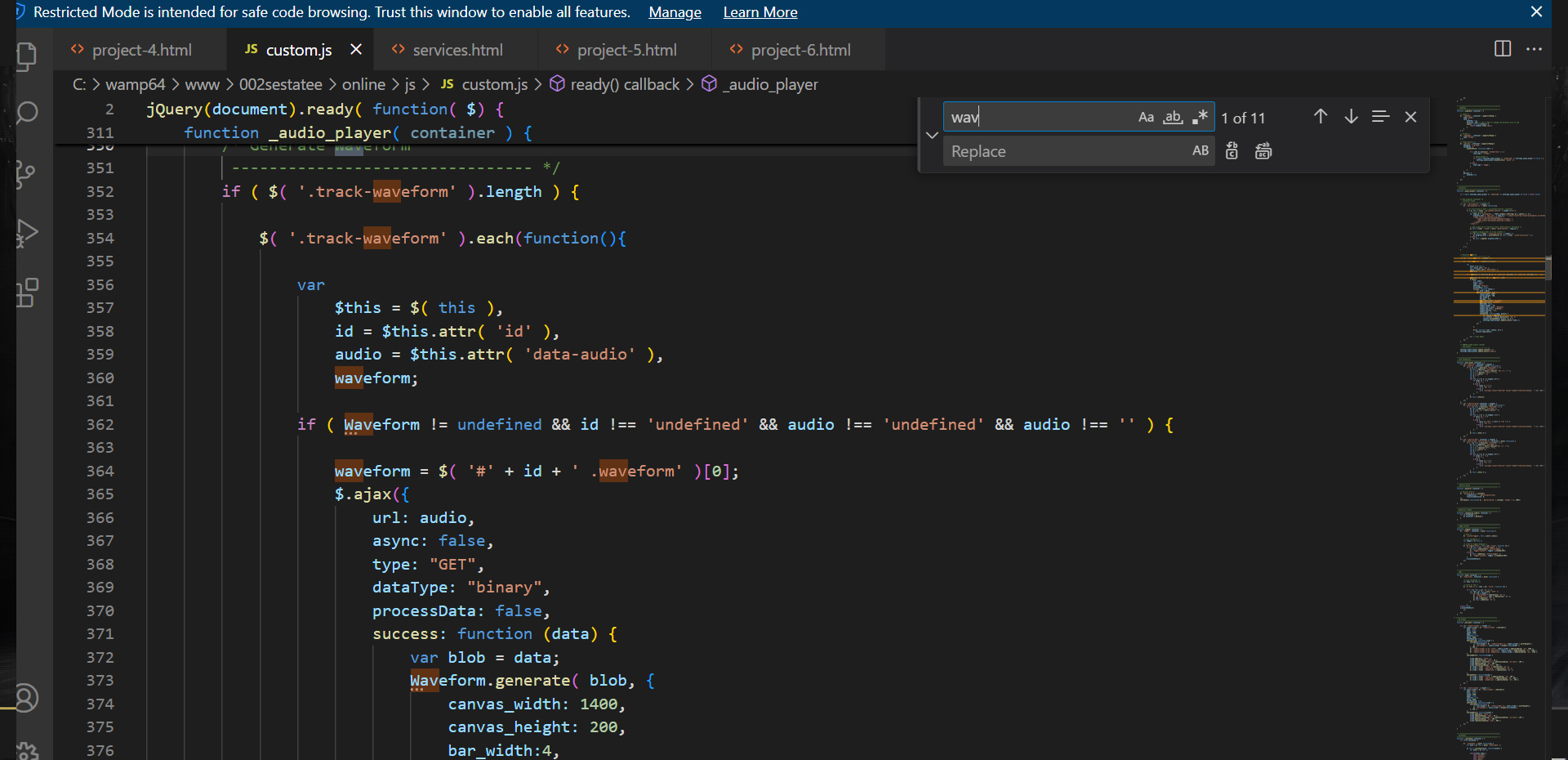The image size is (1568, 760).
Task: Open the ready() callback breadcrumb
Action: pyautogui.click(x=615, y=84)
